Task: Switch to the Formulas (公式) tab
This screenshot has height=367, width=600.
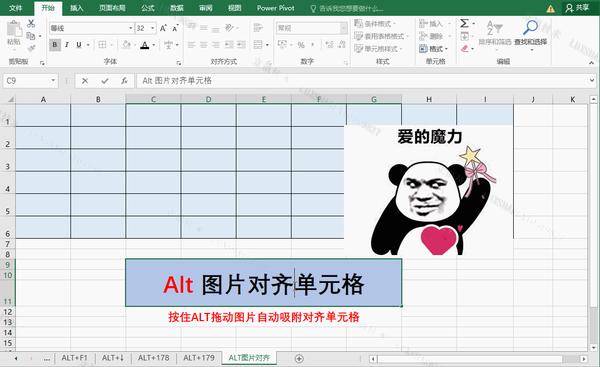Action: [x=148, y=8]
